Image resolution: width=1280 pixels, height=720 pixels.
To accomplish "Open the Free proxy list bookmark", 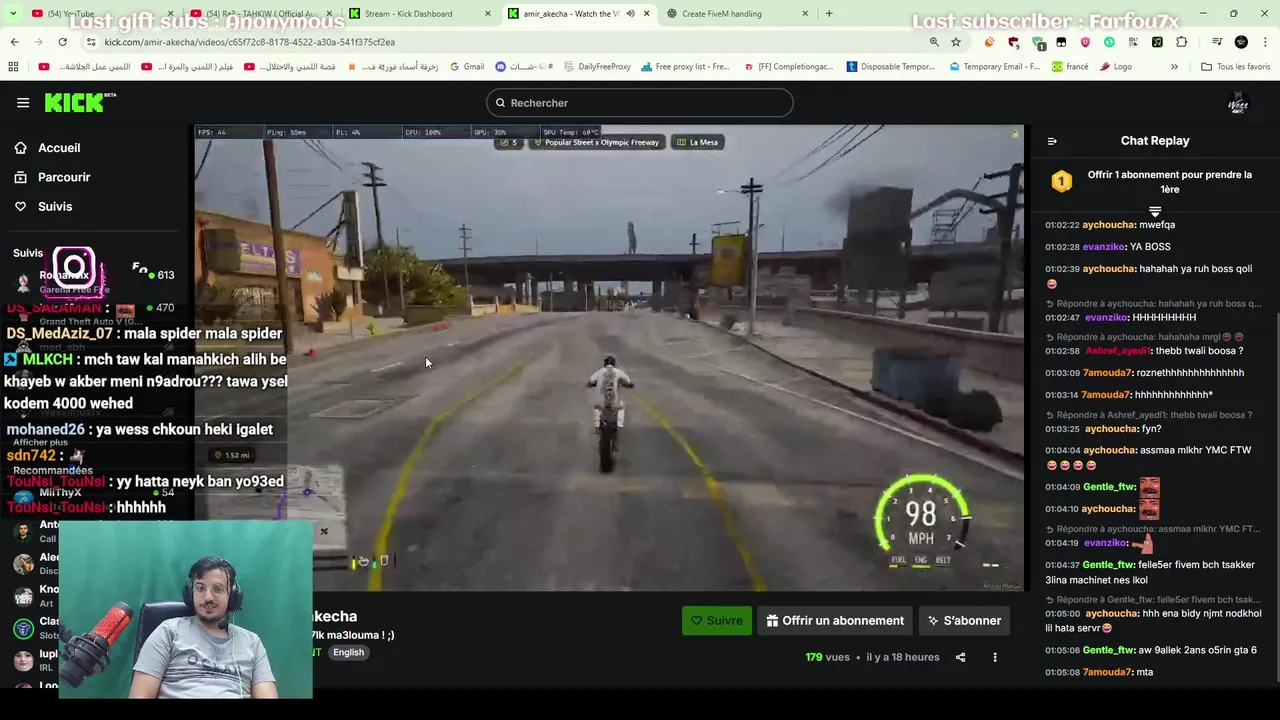I will (x=686, y=67).
